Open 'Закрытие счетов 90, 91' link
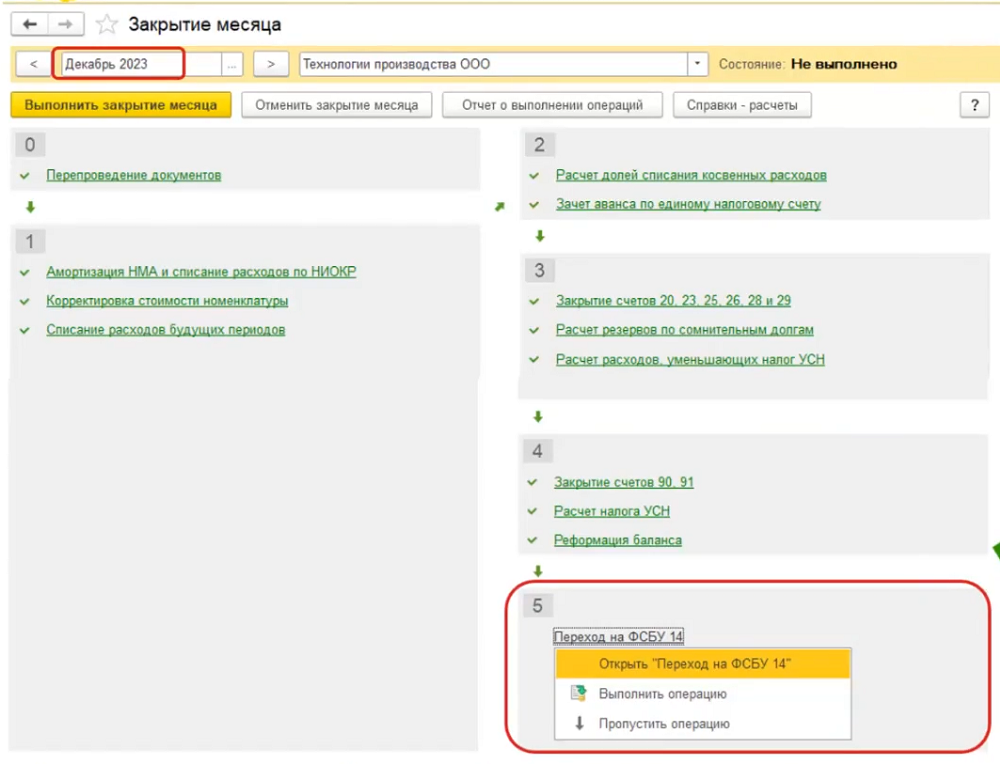1000x764 pixels. tap(624, 483)
